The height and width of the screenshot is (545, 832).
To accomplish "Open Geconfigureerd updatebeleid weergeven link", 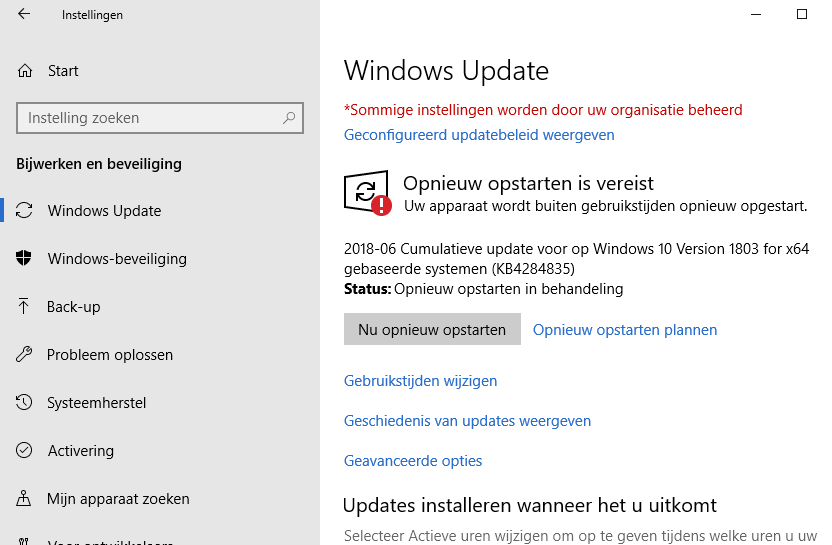I will click(479, 135).
